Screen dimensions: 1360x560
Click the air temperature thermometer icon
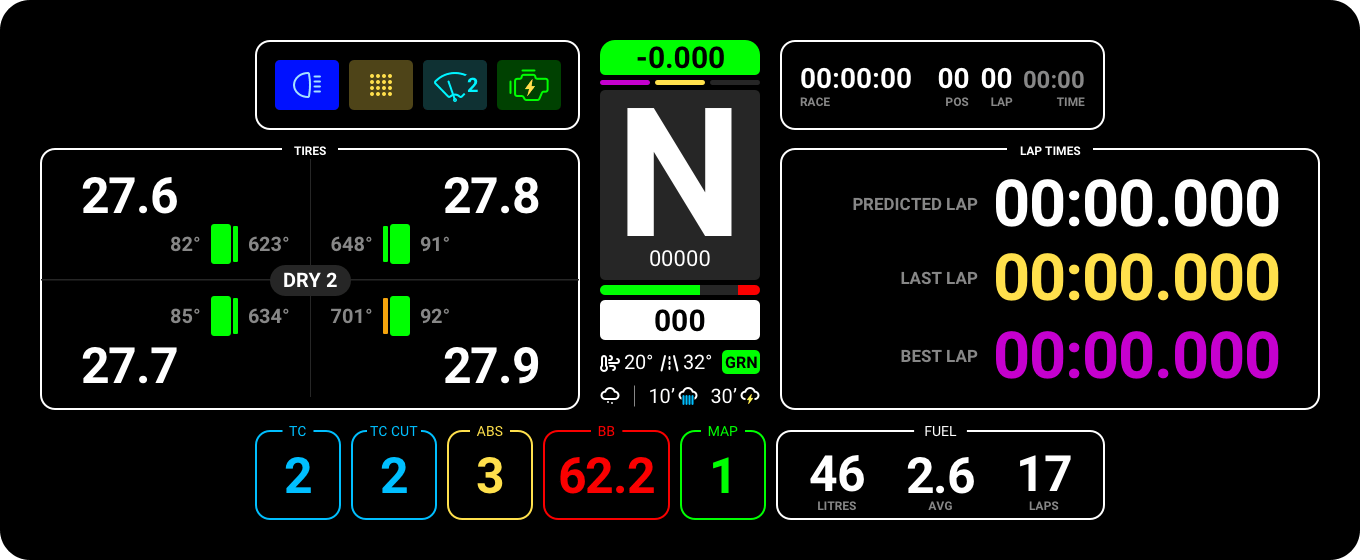[x=609, y=362]
